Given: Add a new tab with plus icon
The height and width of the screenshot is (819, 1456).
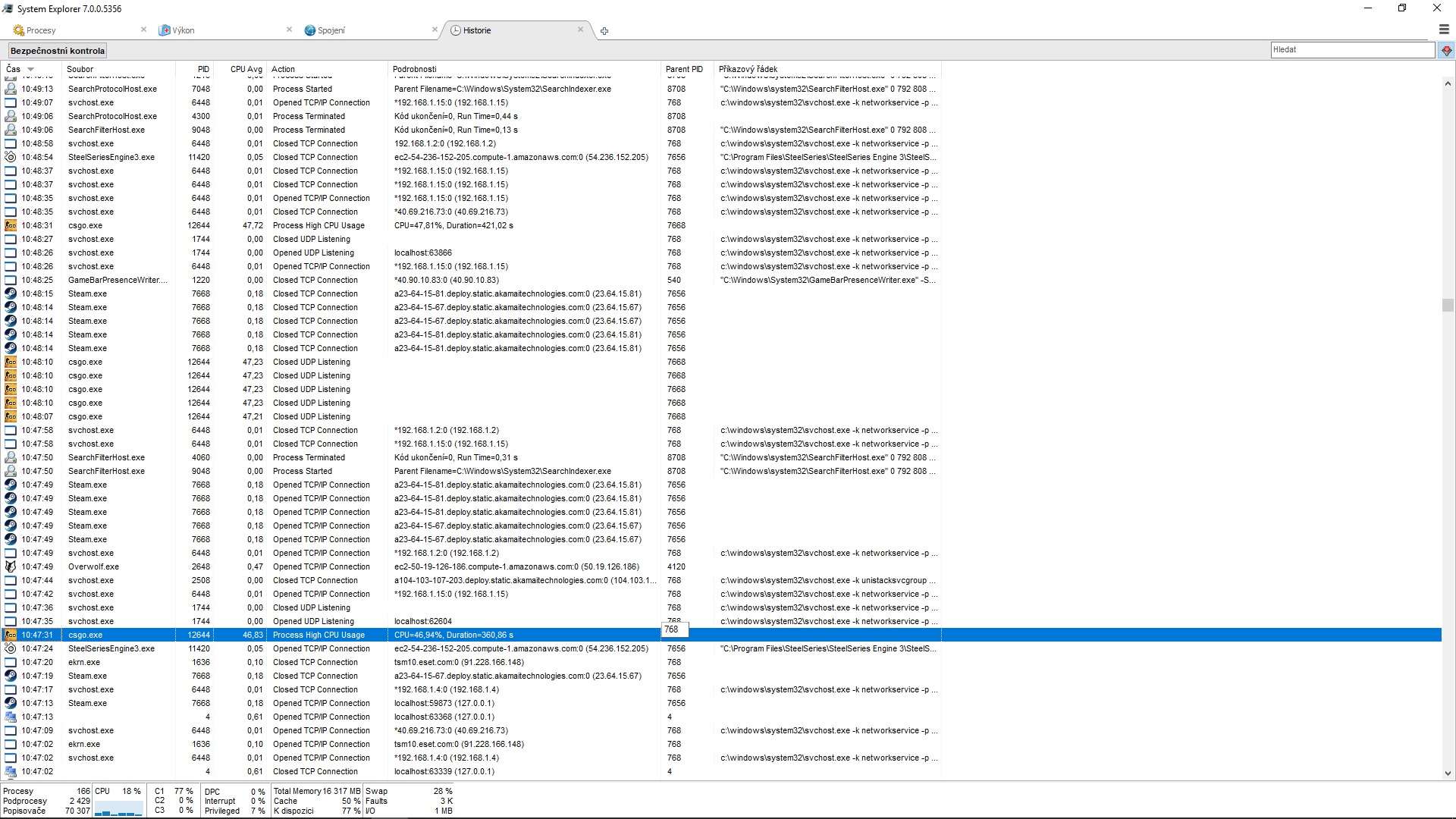Looking at the screenshot, I should (x=604, y=31).
